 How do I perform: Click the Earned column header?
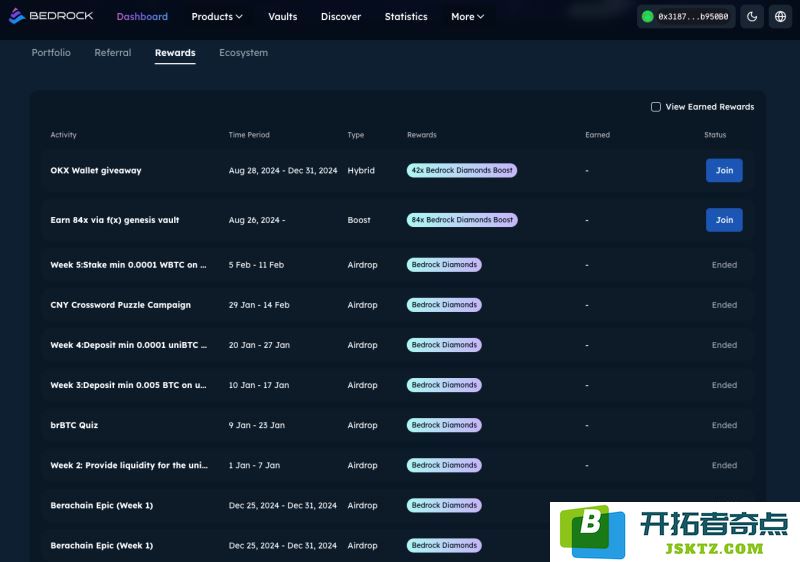(x=597, y=135)
